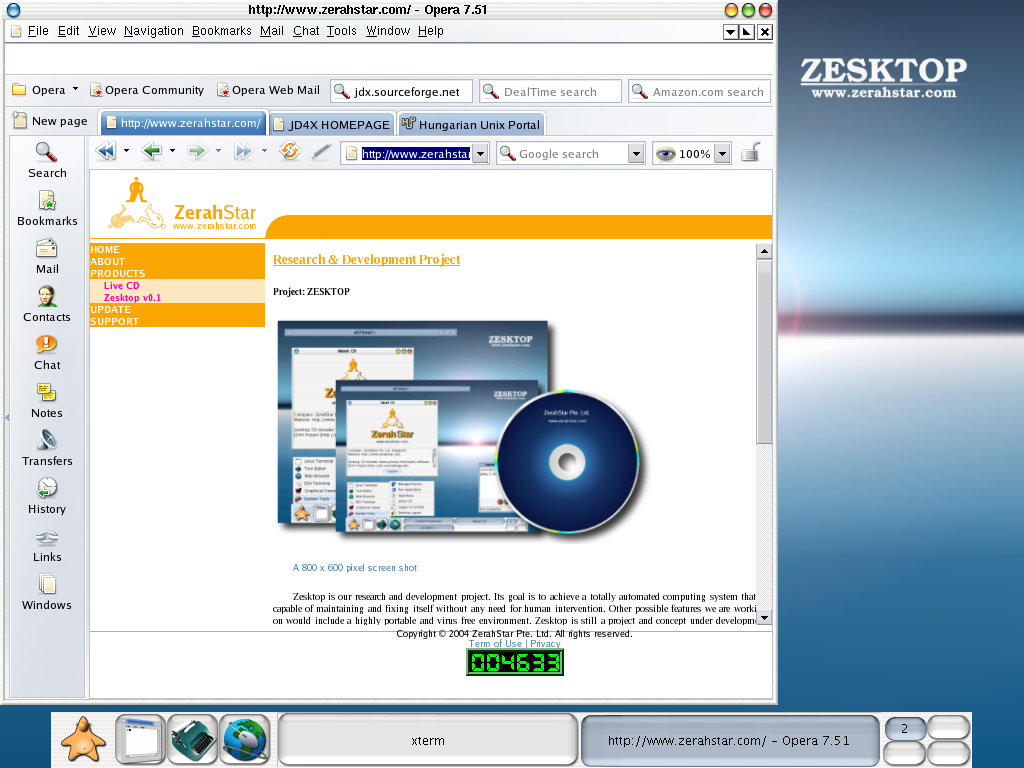Switch to the xterm taskbar button

(x=428, y=740)
